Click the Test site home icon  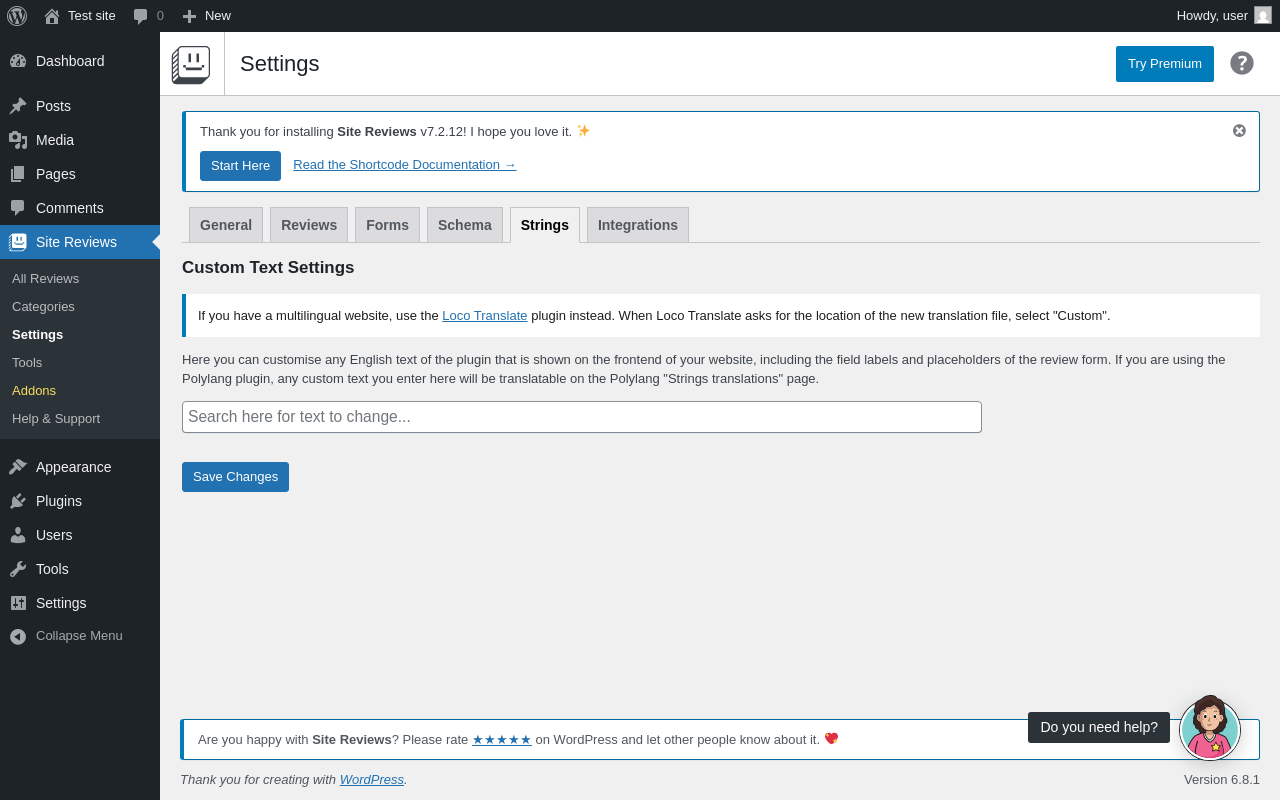52,16
